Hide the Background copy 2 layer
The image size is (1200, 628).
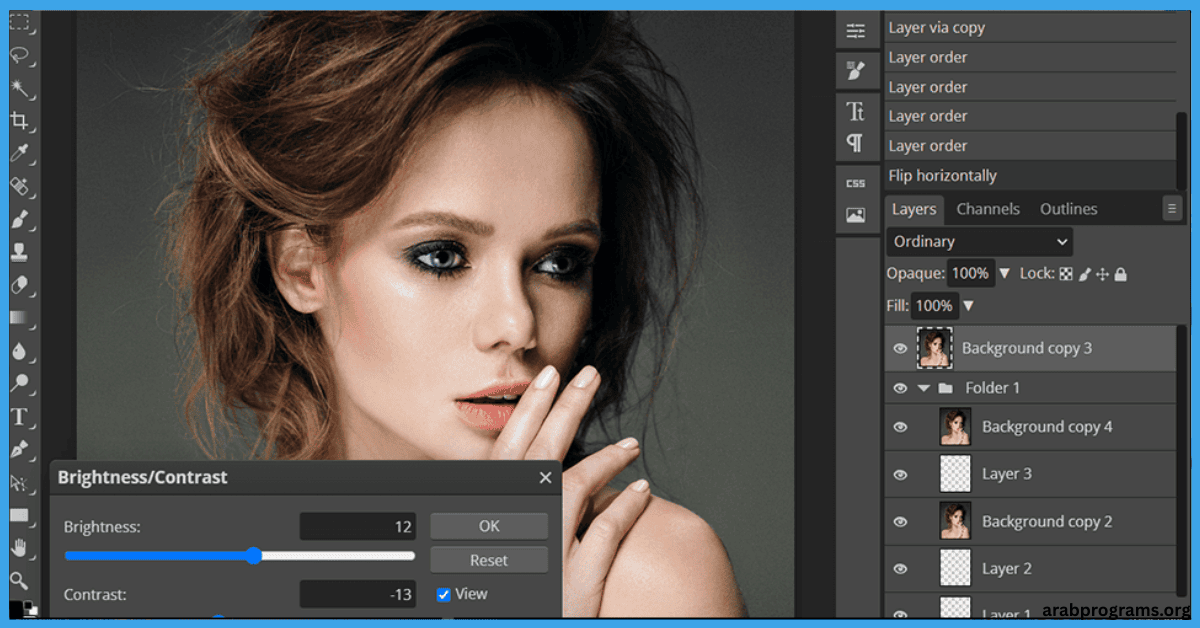click(900, 521)
